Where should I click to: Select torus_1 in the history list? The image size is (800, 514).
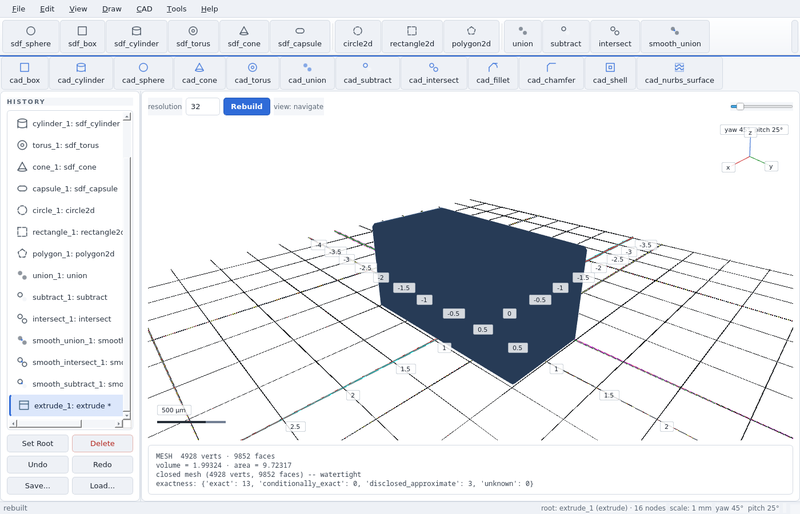tap(67, 145)
